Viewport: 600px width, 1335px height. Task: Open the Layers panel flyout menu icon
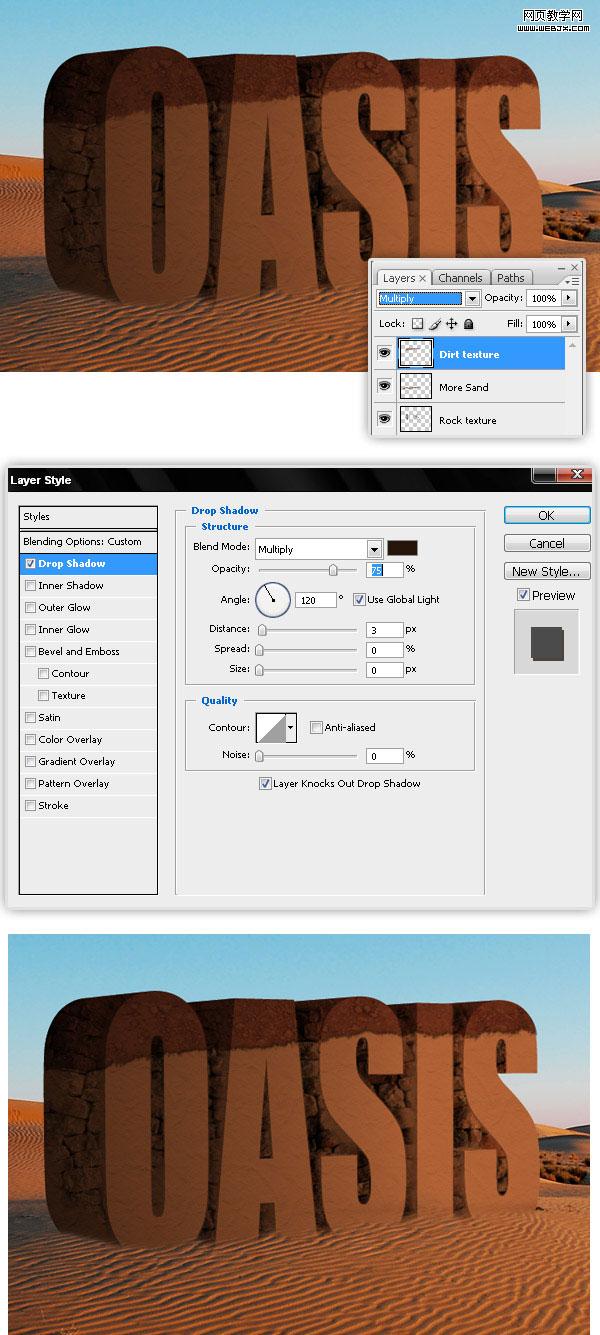(x=572, y=281)
